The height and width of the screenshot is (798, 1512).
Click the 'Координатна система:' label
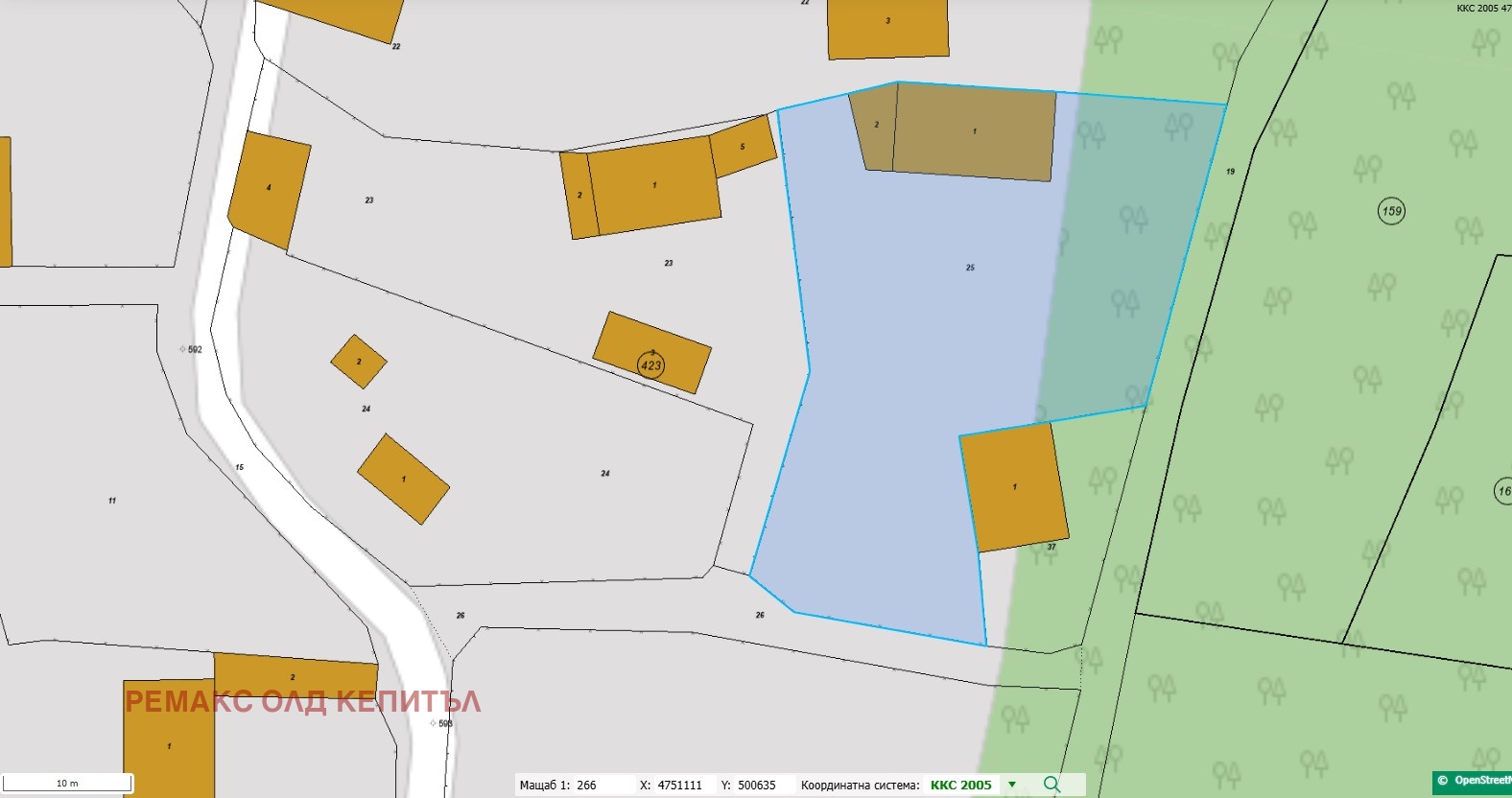[860, 785]
